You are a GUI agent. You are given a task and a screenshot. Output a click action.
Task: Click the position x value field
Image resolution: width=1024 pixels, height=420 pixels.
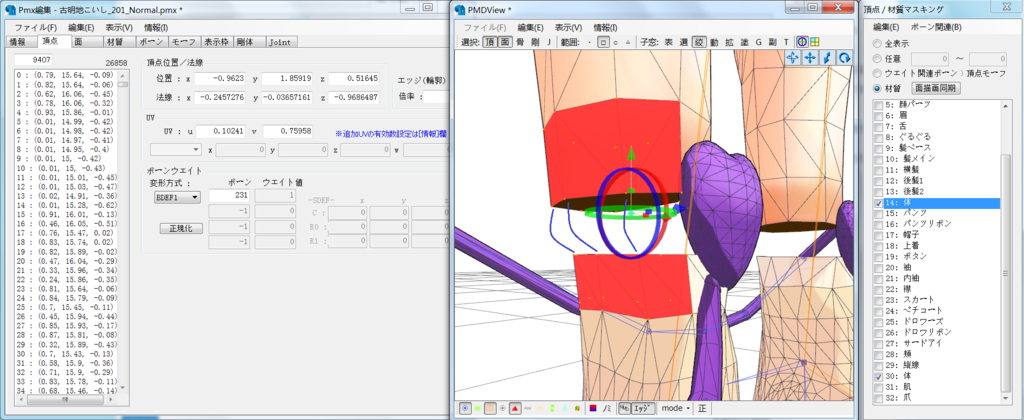tap(223, 78)
